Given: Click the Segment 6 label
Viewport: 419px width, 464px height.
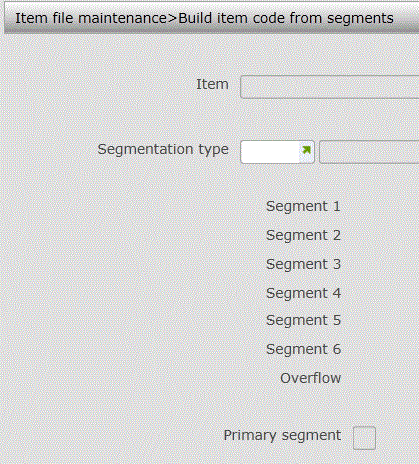Looking at the screenshot, I should click(x=303, y=349).
